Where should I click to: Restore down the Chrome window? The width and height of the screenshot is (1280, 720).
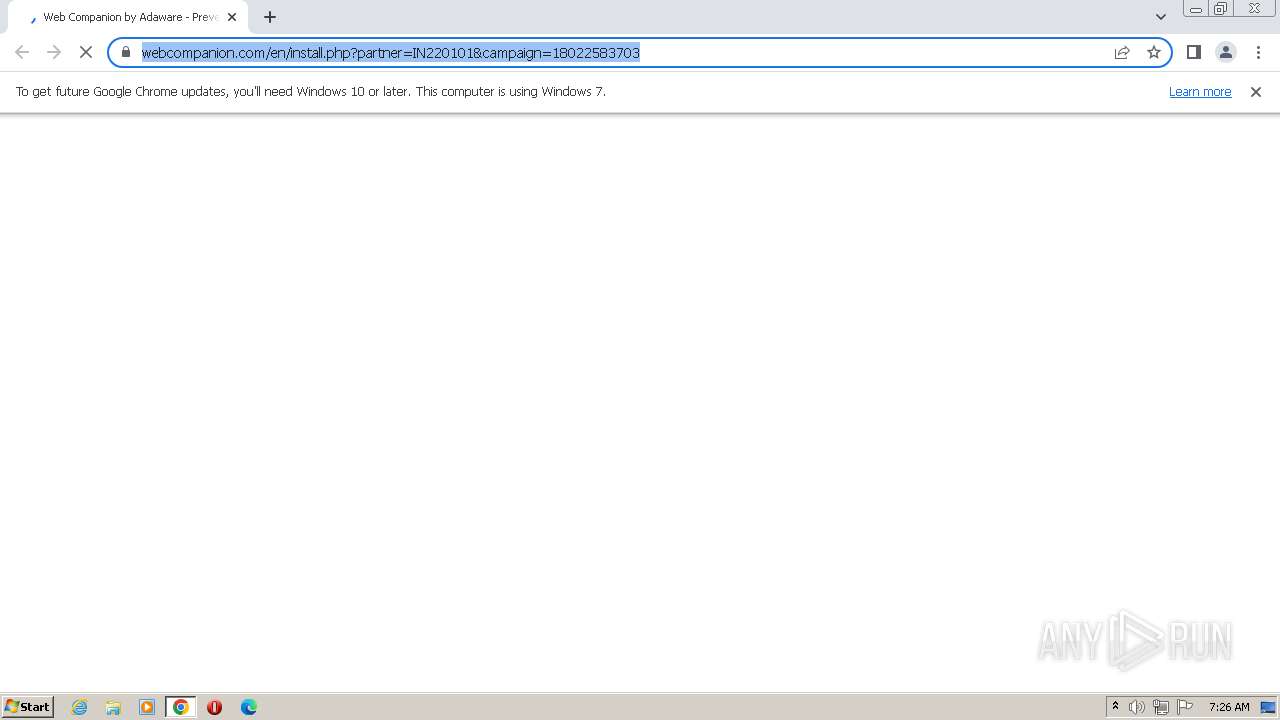pyautogui.click(x=1220, y=9)
